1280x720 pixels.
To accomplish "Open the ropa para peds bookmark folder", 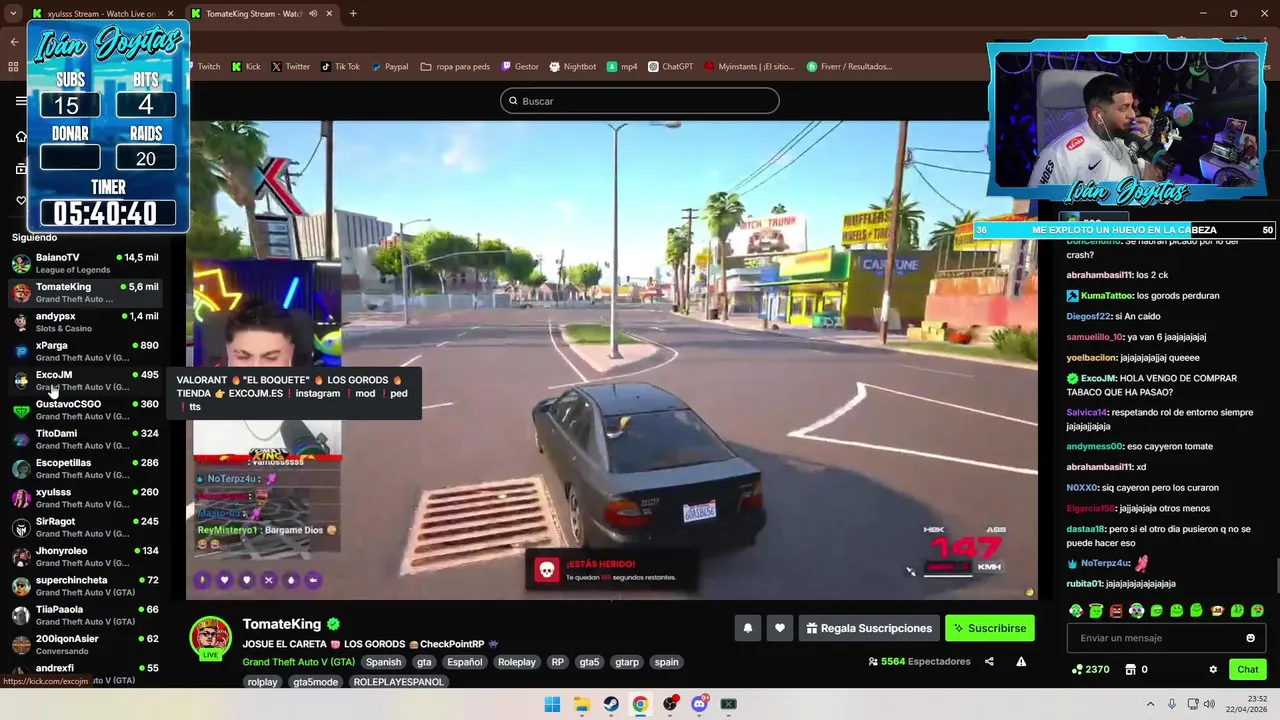I will pyautogui.click(x=455, y=67).
